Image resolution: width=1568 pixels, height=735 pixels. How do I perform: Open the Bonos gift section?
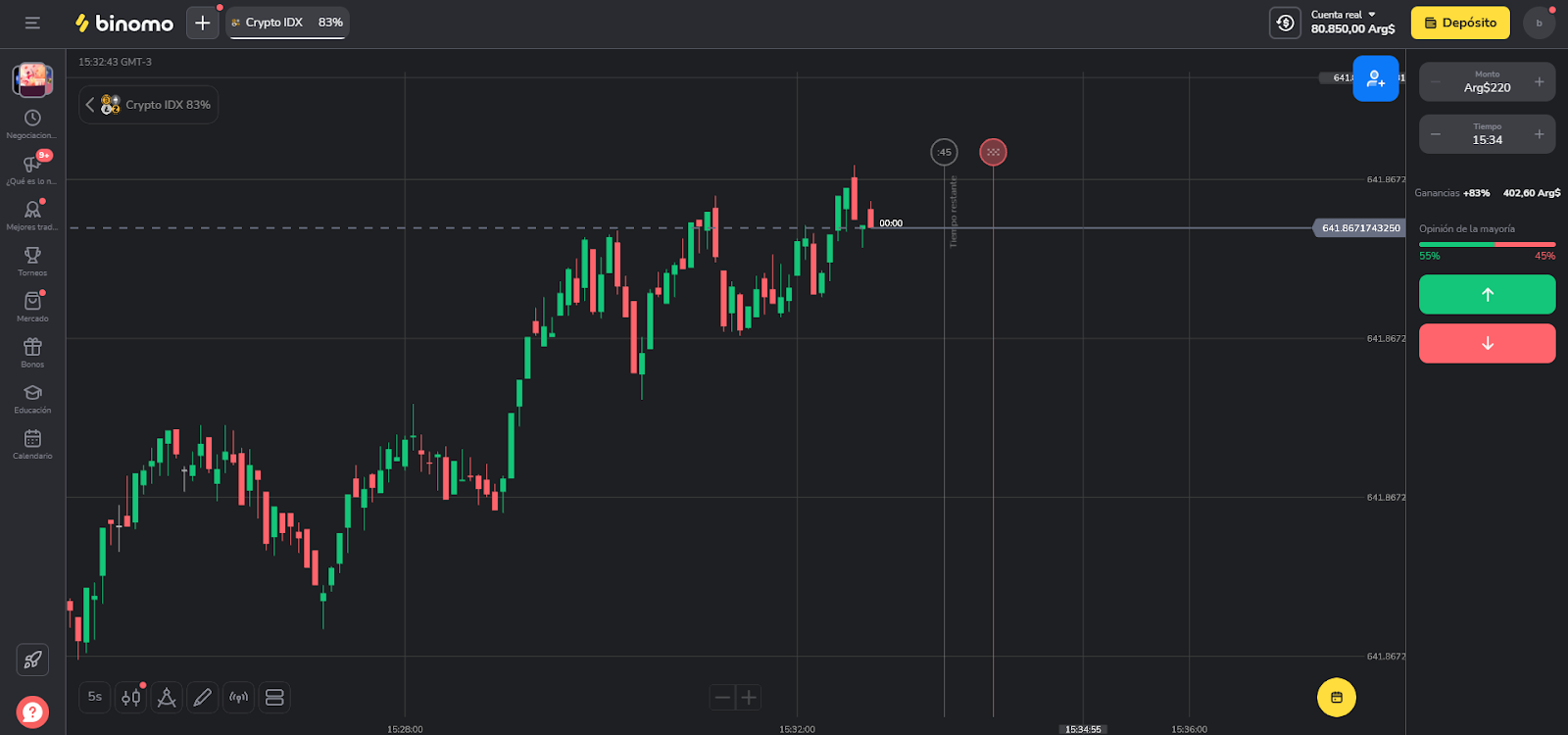pyautogui.click(x=32, y=351)
